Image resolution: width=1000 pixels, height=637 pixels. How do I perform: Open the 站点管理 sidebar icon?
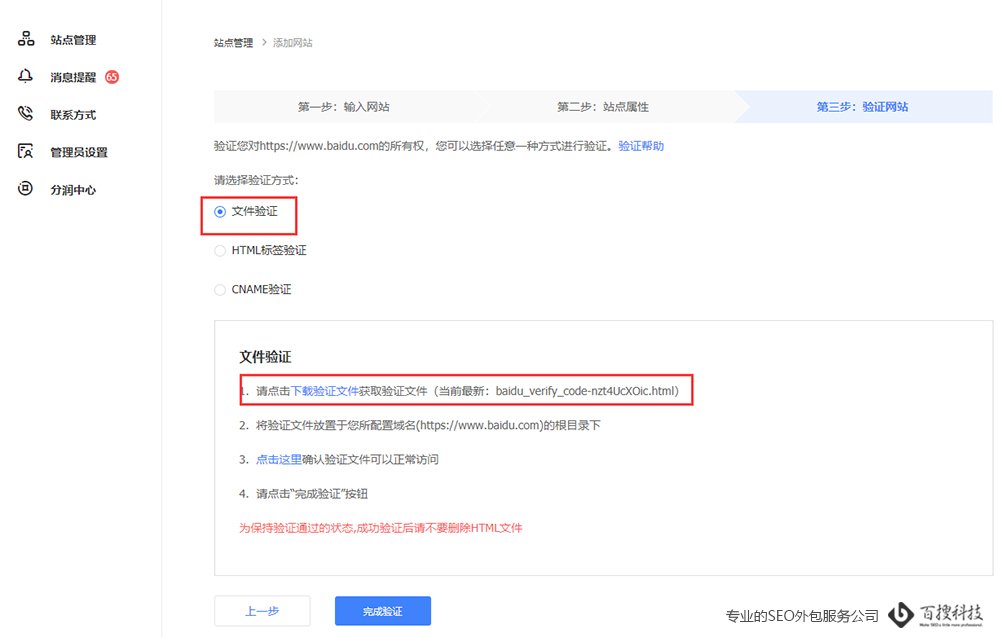pyautogui.click(x=26, y=39)
